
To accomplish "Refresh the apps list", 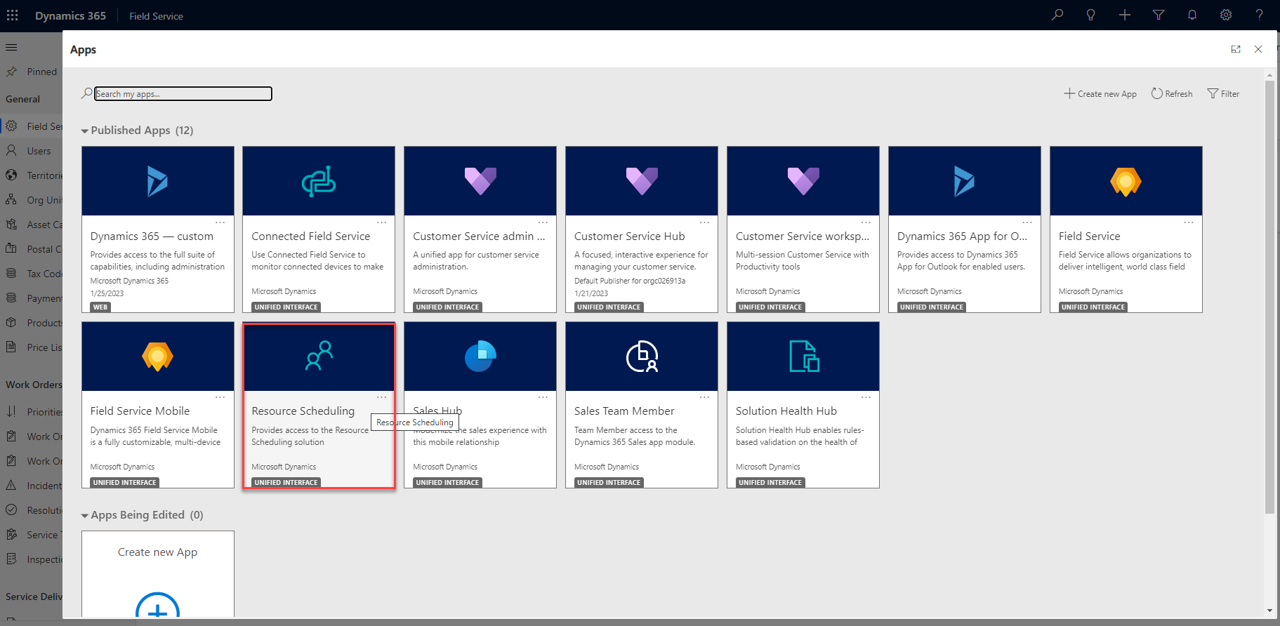I will point(1170,93).
